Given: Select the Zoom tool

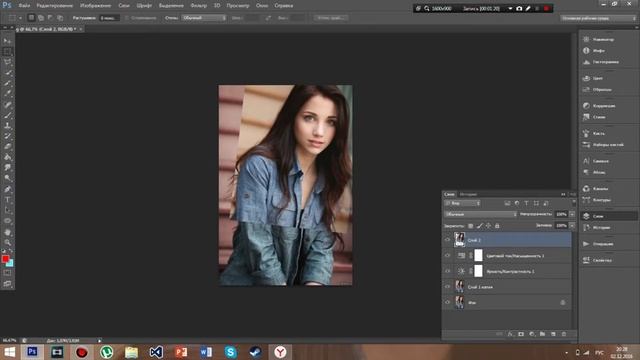Looking at the screenshot, I should pyautogui.click(x=7, y=242).
